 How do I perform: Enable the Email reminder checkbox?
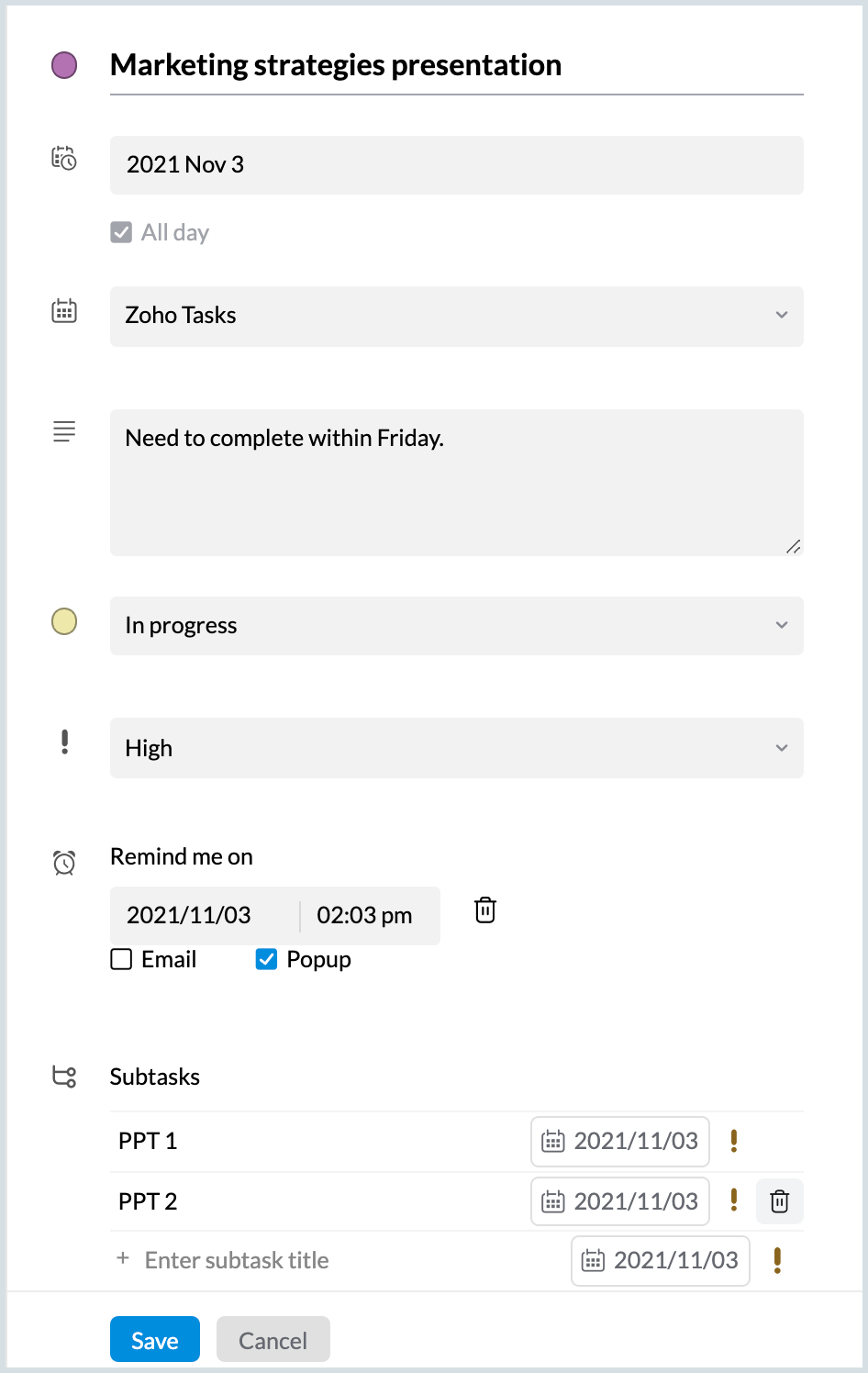121,959
